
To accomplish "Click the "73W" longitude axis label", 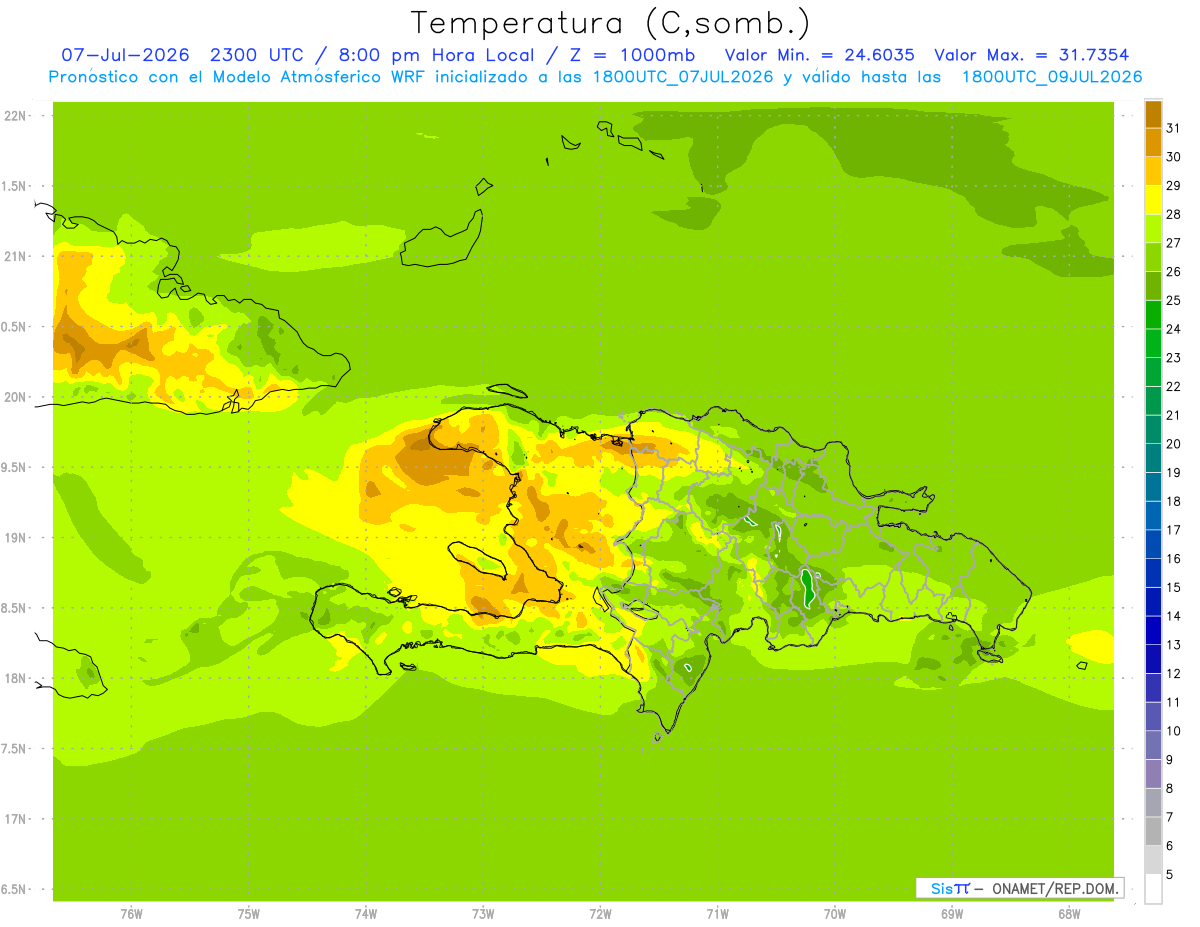I will 483,914.
